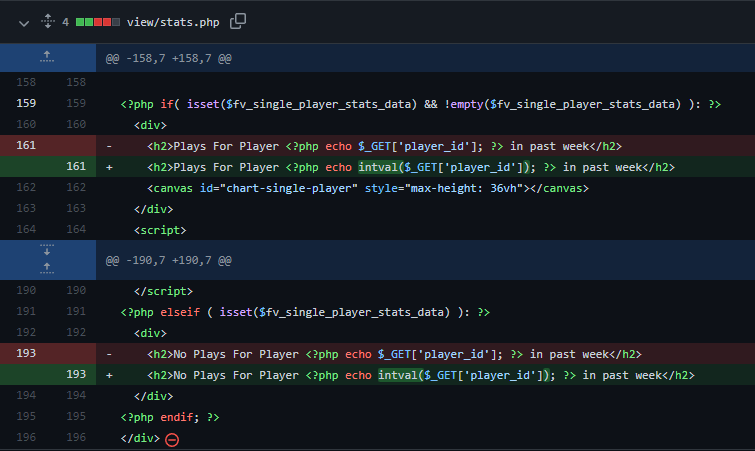Click new line number 195

tap(76, 416)
